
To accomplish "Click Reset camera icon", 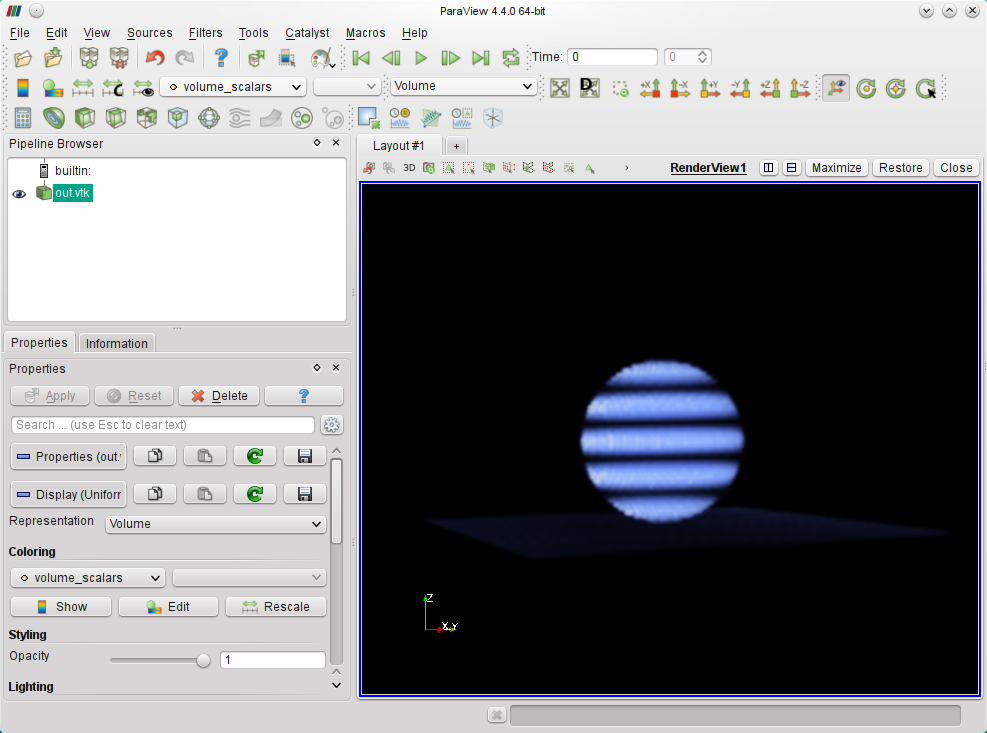I will tap(560, 88).
